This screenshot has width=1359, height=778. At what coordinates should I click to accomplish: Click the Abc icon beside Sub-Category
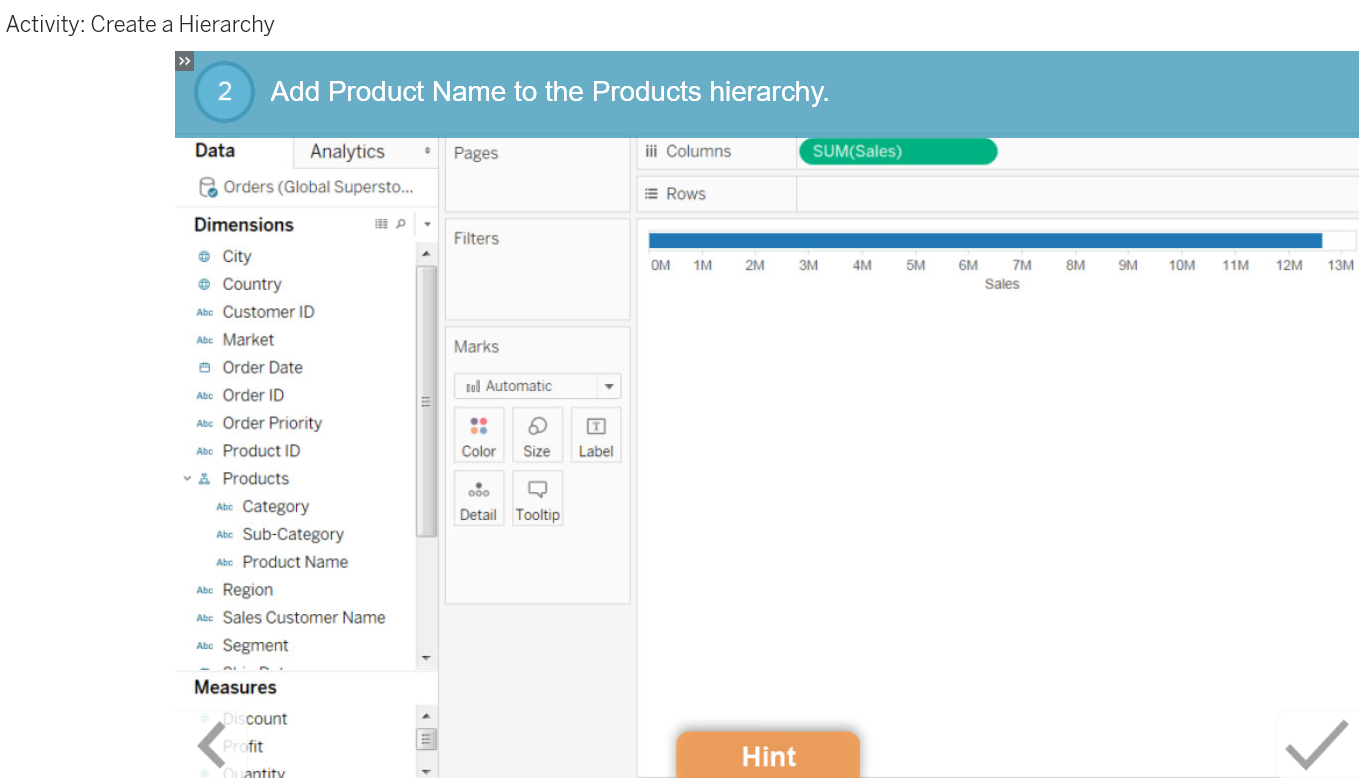[225, 535]
